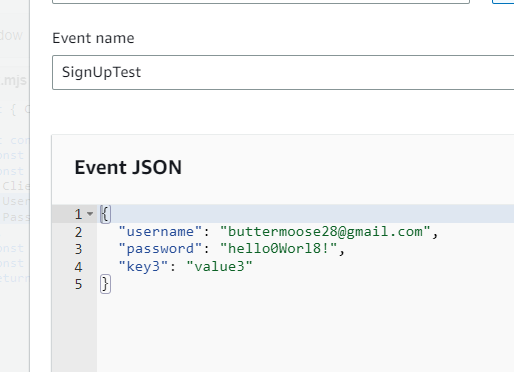Click the "value3" string on line 4
Image resolution: width=514 pixels, height=372 pixels.
pyautogui.click(x=219, y=267)
